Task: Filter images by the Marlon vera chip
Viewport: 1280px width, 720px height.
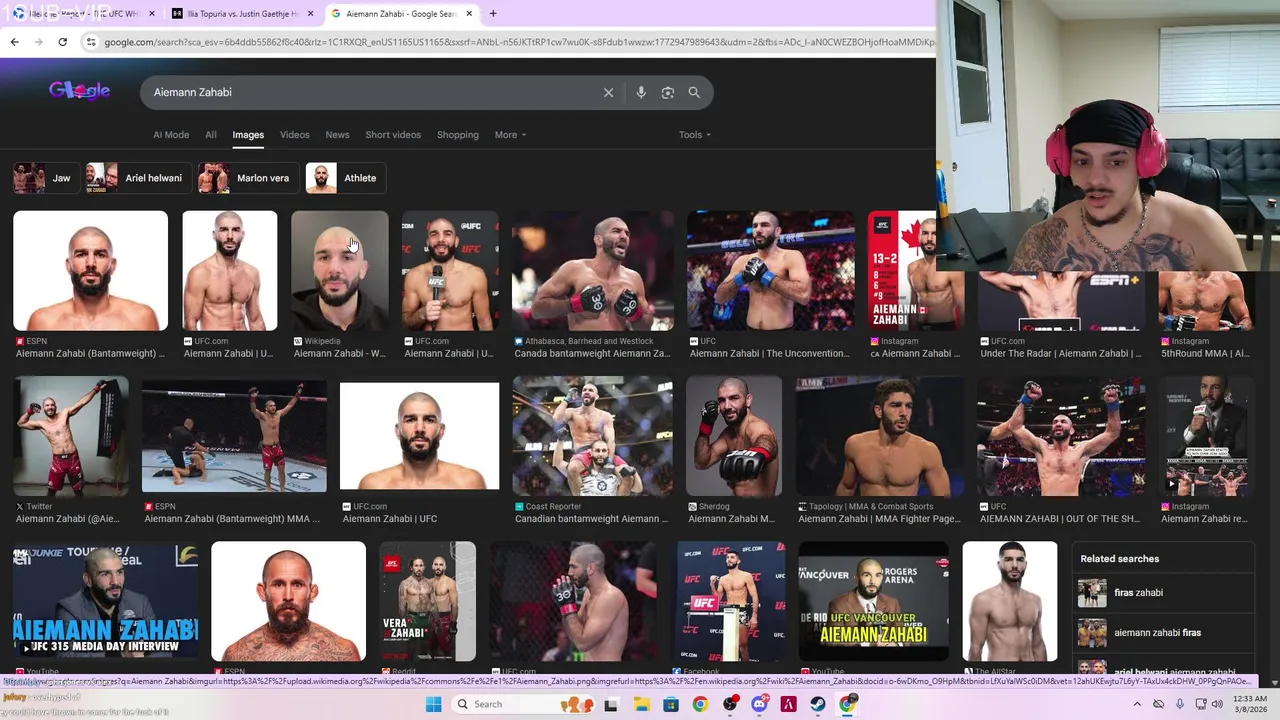Action: pyautogui.click(x=247, y=178)
